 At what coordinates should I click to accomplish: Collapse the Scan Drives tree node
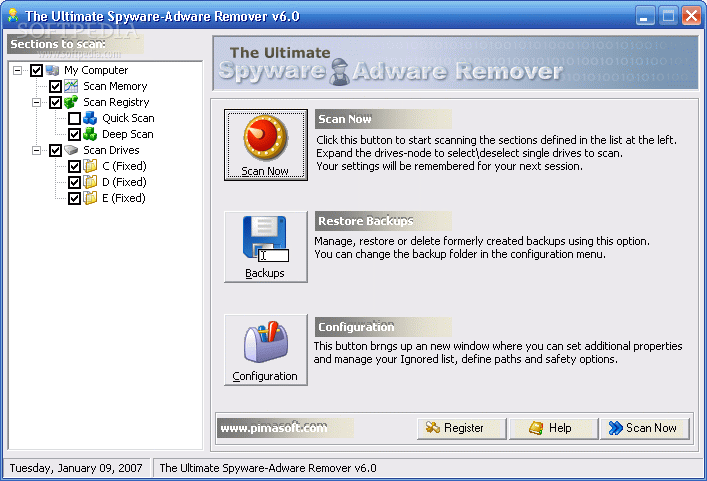click(x=37, y=150)
